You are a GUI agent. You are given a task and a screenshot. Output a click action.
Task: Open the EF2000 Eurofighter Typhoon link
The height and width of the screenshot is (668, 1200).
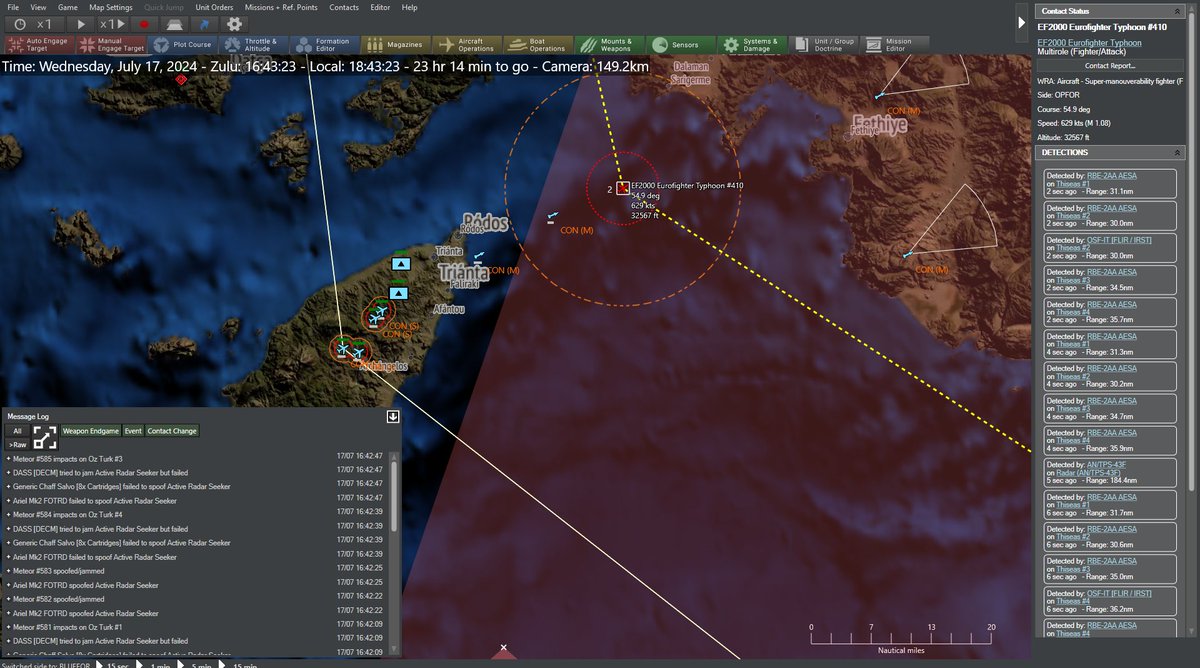point(1089,43)
